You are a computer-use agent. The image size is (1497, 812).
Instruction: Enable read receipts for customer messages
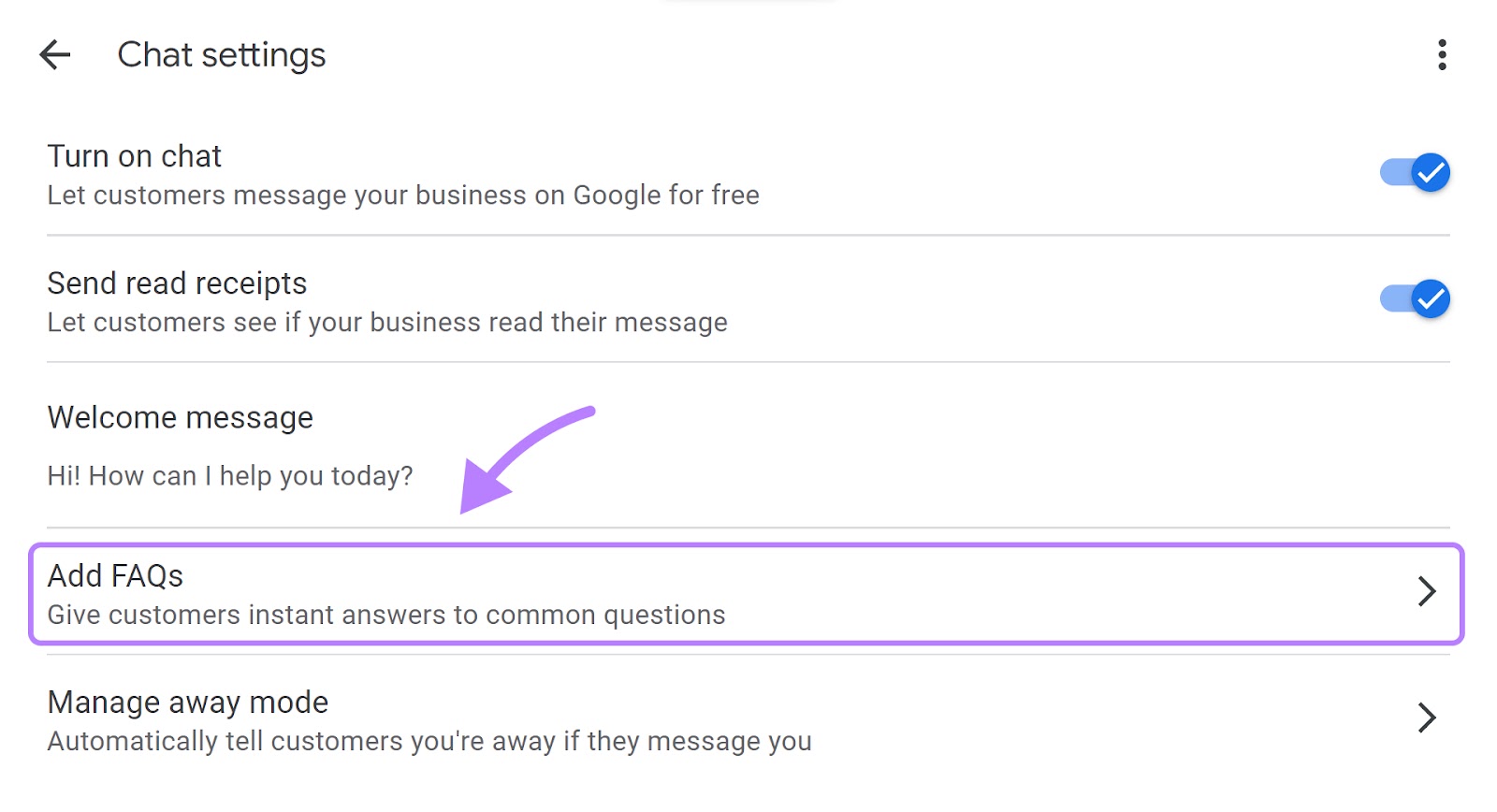tap(1413, 299)
